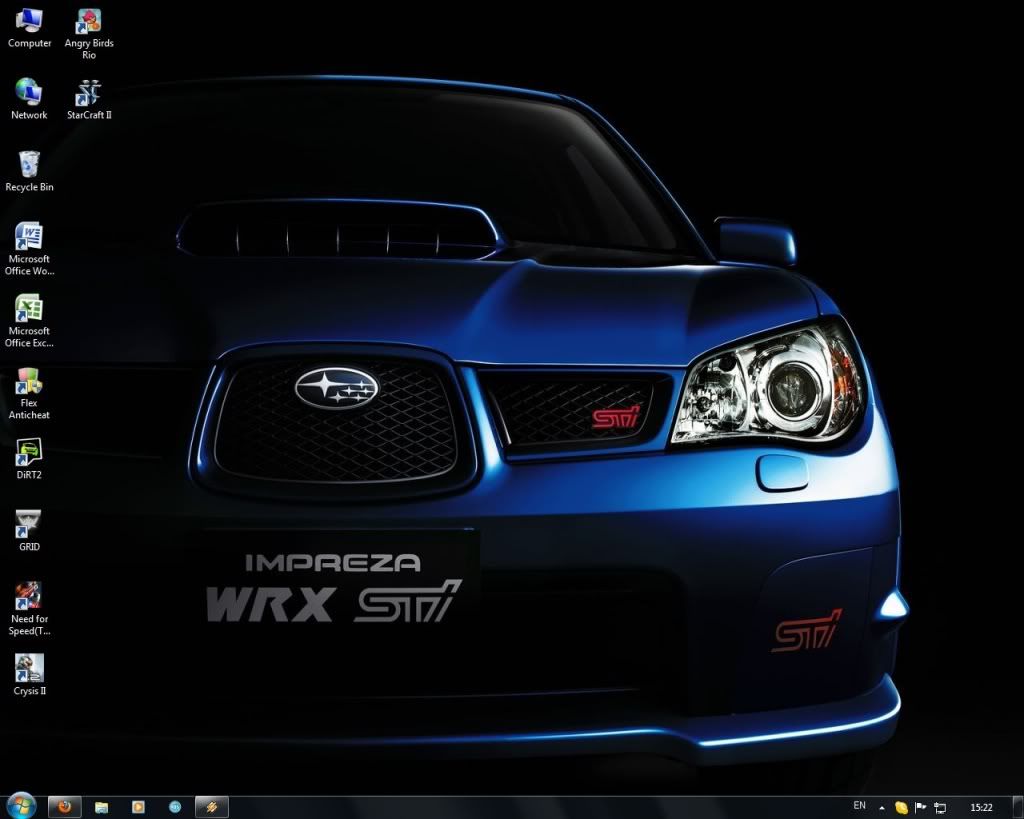1024x819 pixels.
Task: Select the Microsoft Office Excel shortcut
Action: click(29, 321)
